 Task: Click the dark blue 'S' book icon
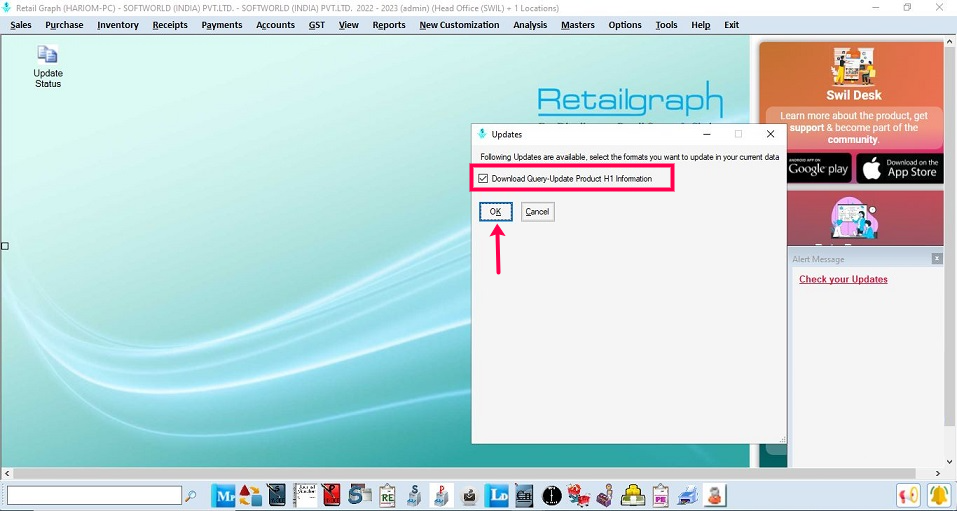click(278, 495)
